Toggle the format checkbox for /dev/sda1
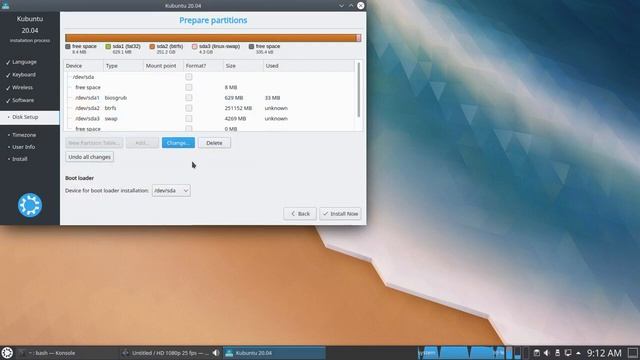The height and width of the screenshot is (360, 640). tap(189, 98)
